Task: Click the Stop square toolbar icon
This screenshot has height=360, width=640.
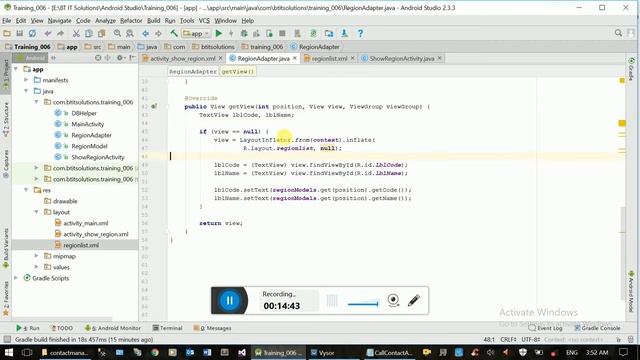Action: (x=282, y=33)
